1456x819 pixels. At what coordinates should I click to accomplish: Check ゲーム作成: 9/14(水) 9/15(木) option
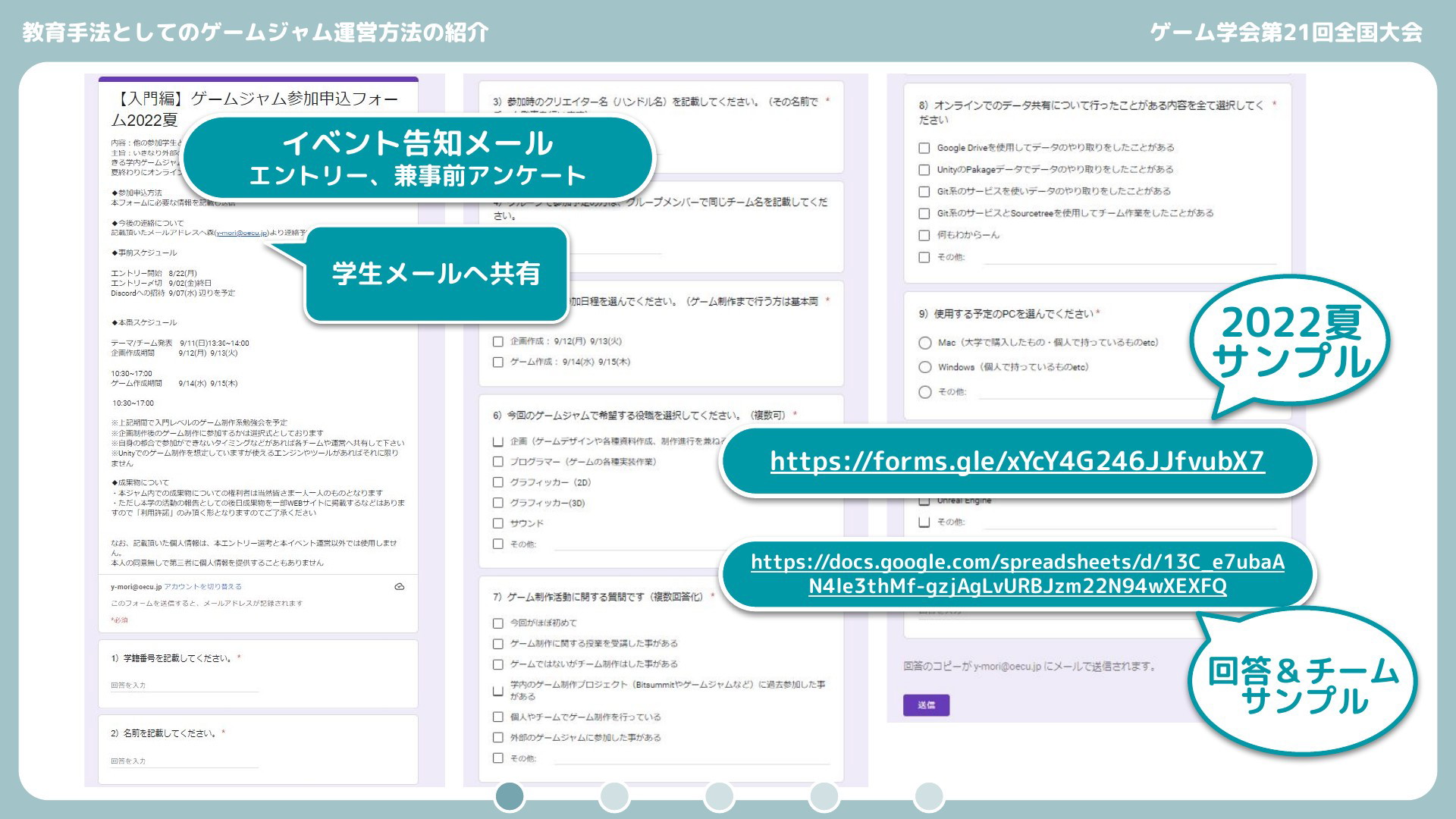tap(498, 362)
